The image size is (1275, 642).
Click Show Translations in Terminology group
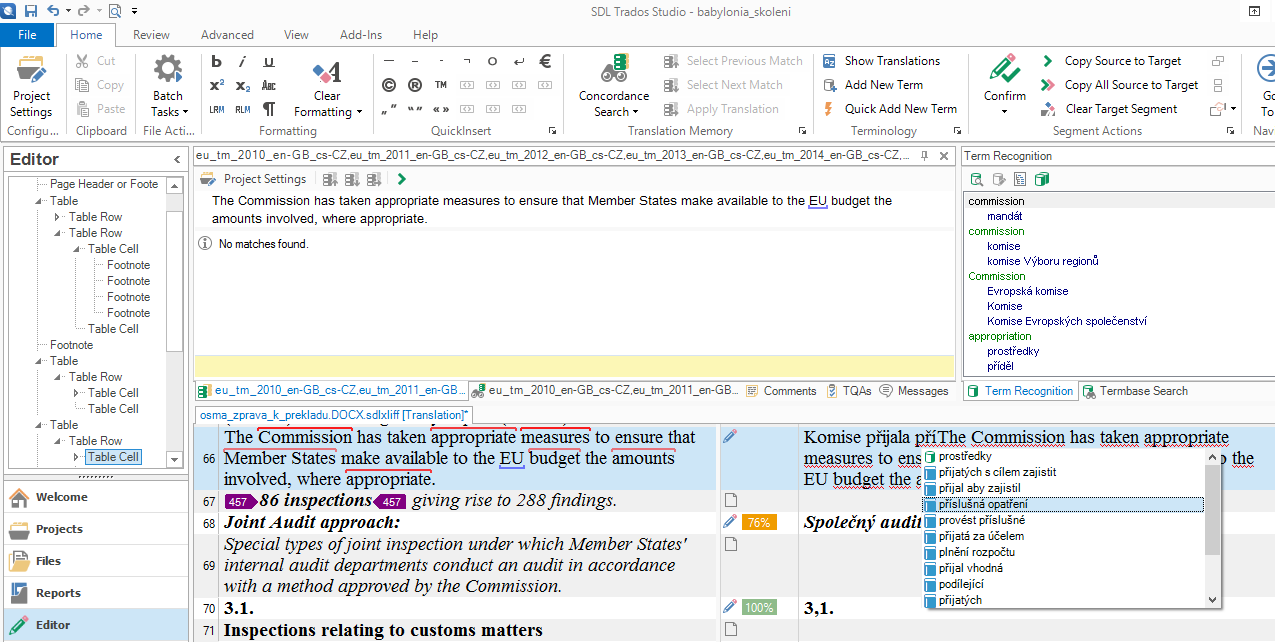[x=881, y=61]
